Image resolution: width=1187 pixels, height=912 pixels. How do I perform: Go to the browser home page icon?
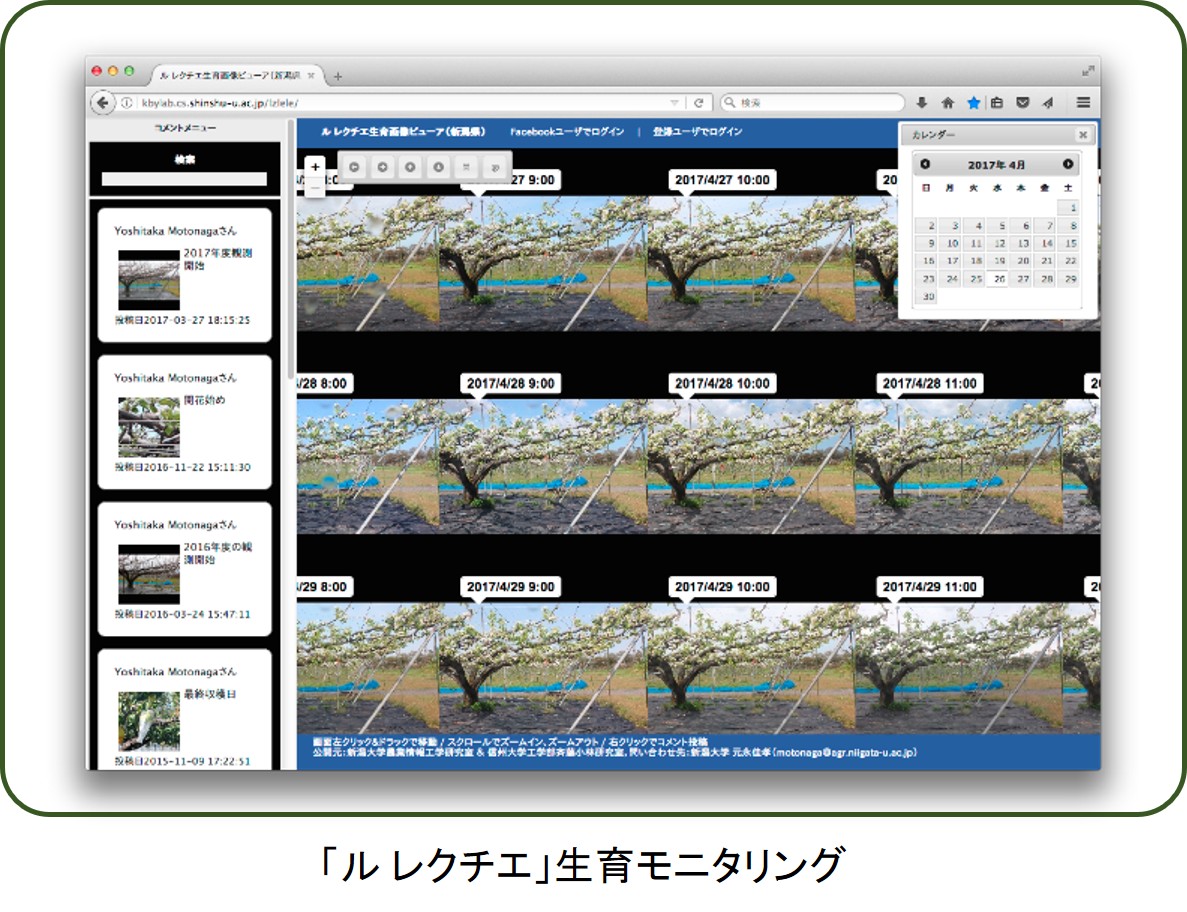click(x=947, y=103)
